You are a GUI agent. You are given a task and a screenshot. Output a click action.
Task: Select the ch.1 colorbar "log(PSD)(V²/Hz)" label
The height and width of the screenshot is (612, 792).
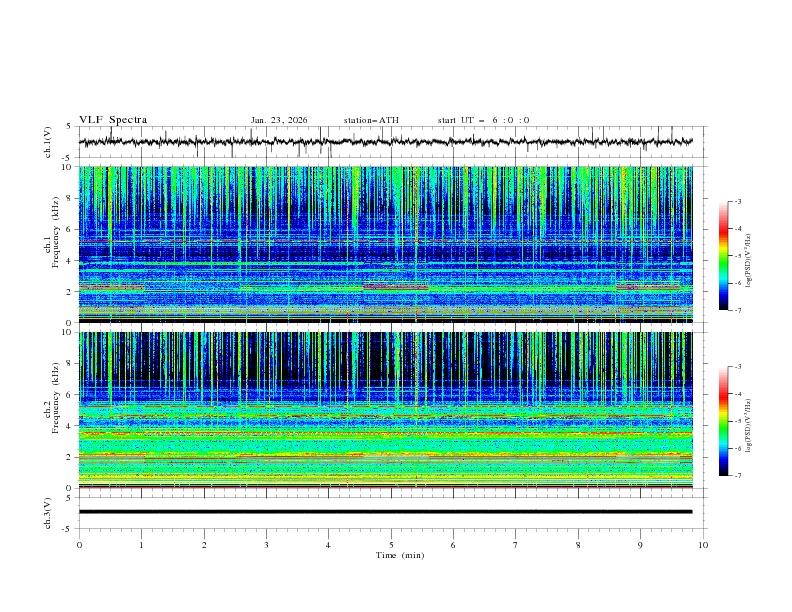(x=749, y=261)
